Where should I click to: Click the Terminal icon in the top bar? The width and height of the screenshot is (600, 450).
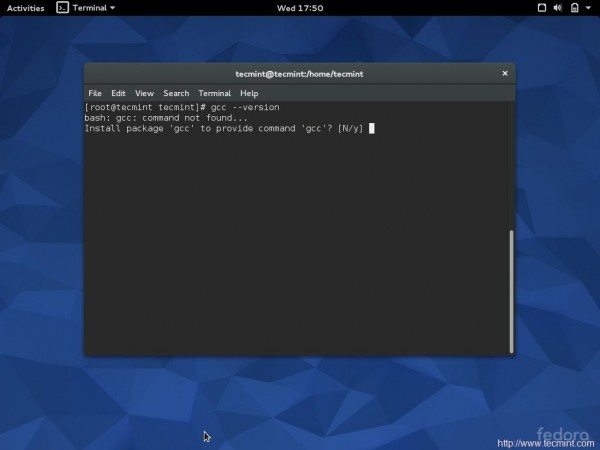coord(61,7)
